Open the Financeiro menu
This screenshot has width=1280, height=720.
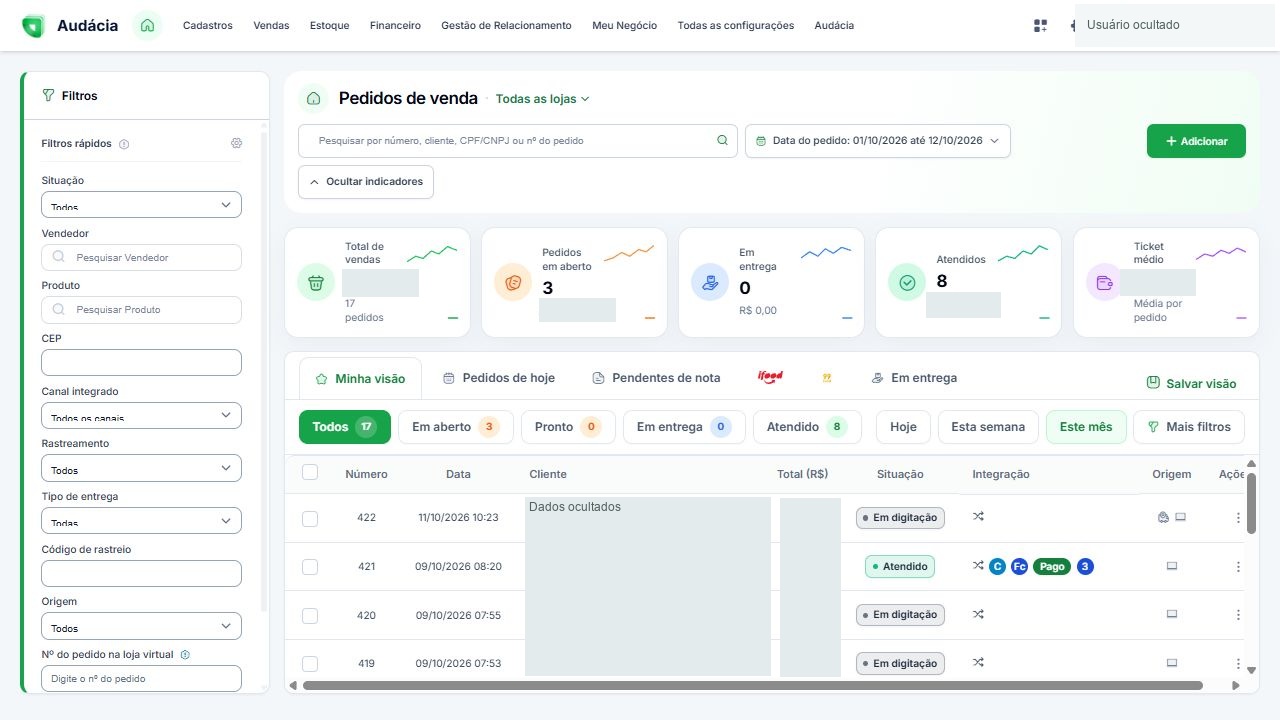(395, 25)
